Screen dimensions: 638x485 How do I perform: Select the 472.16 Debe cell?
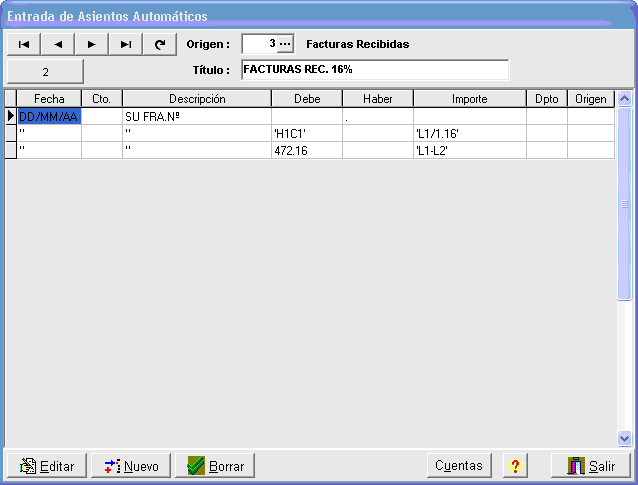tap(306, 150)
